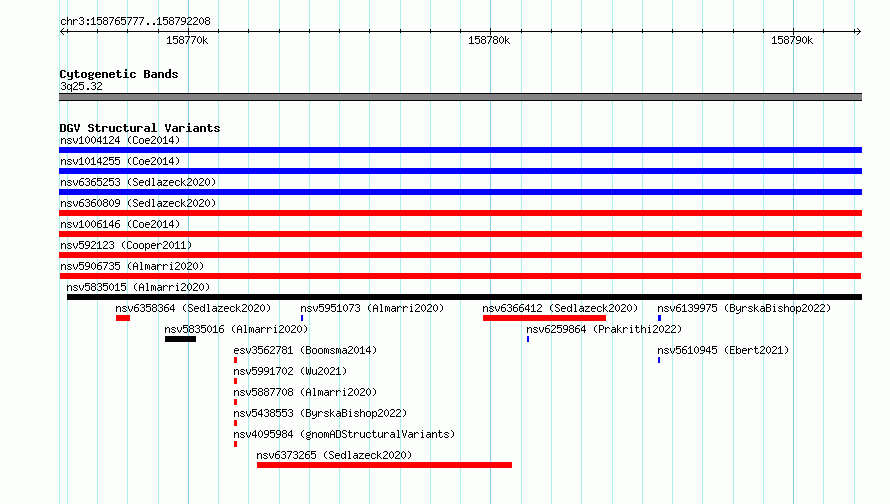Click the small blue marker under nsv5951073
The image size is (890, 504).
coord(302,318)
